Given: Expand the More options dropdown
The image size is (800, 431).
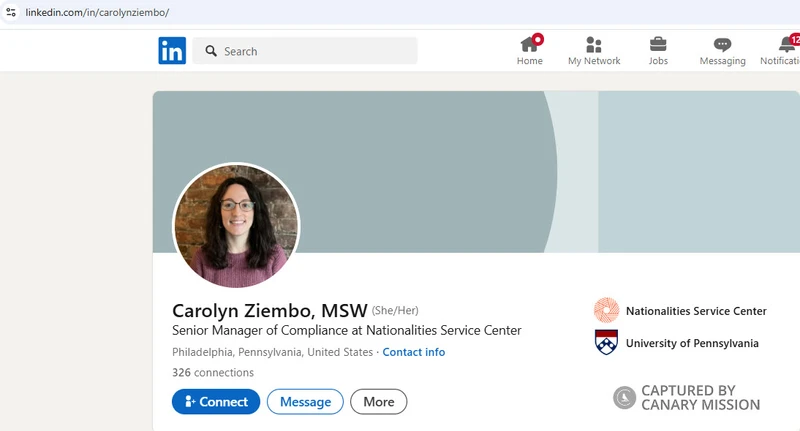Looking at the screenshot, I should click(378, 402).
